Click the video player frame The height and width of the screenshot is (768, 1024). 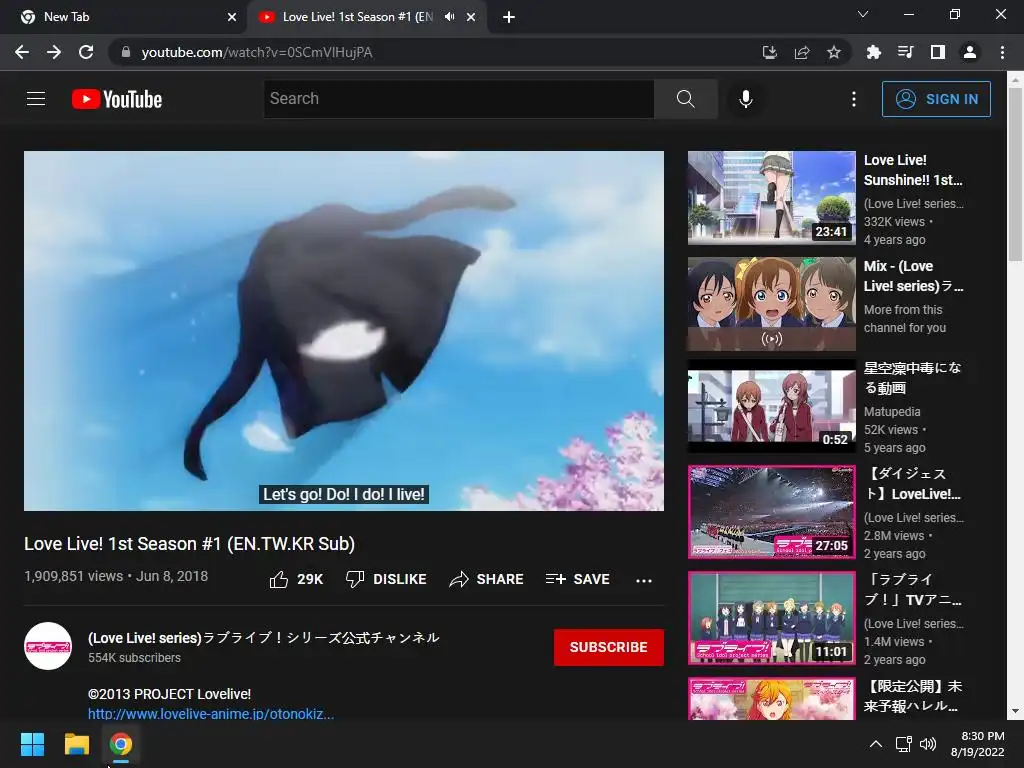coord(344,330)
